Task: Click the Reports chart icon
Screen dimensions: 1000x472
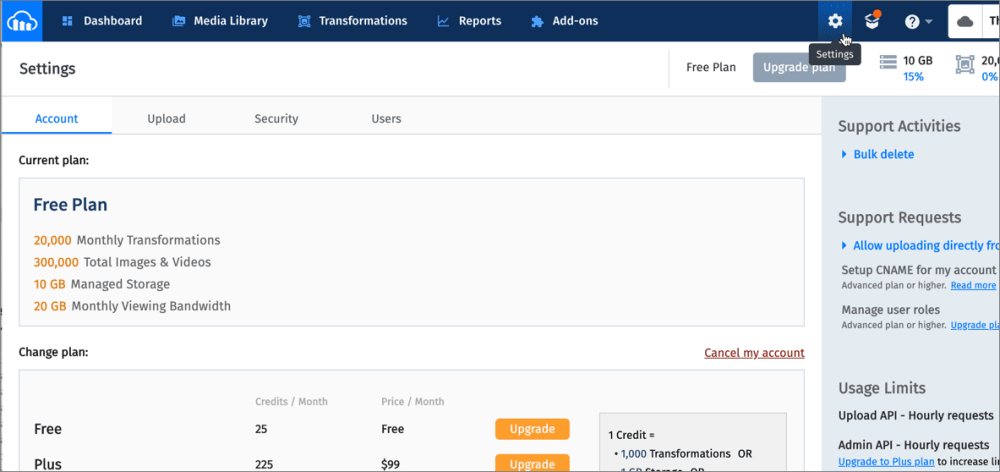Action: 443,21
